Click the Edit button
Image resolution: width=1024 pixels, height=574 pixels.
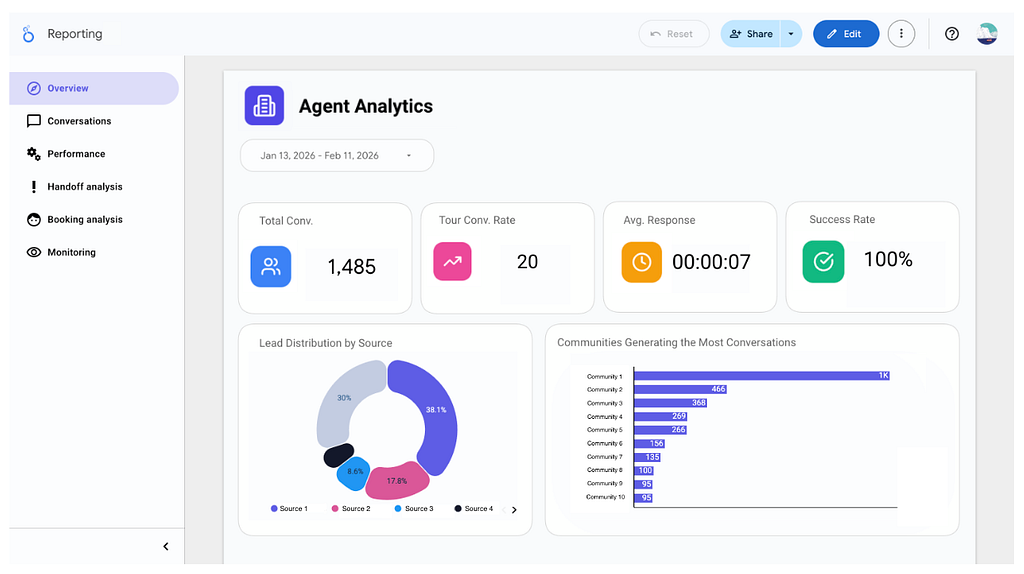846,34
